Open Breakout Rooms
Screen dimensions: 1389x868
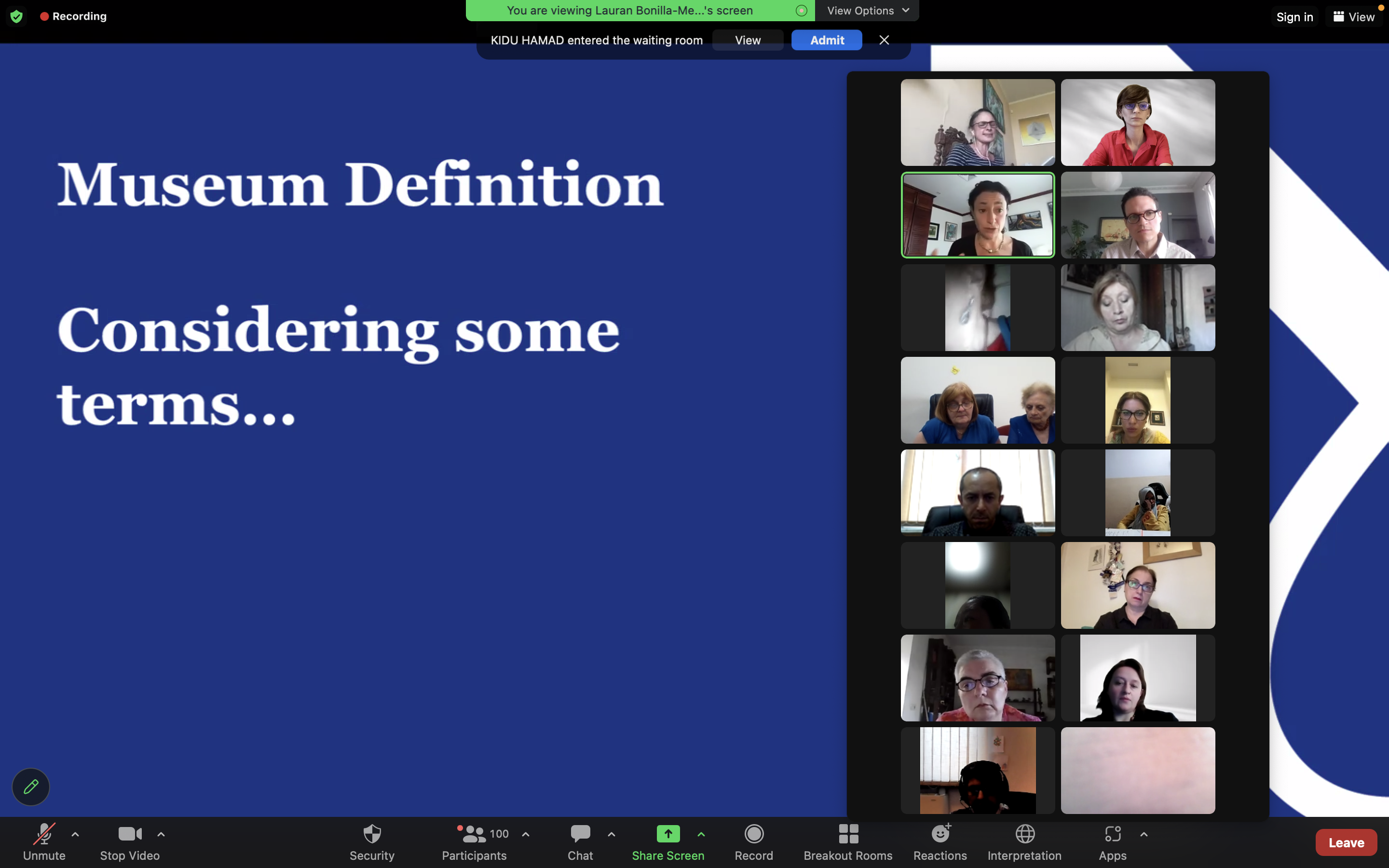coord(848,834)
